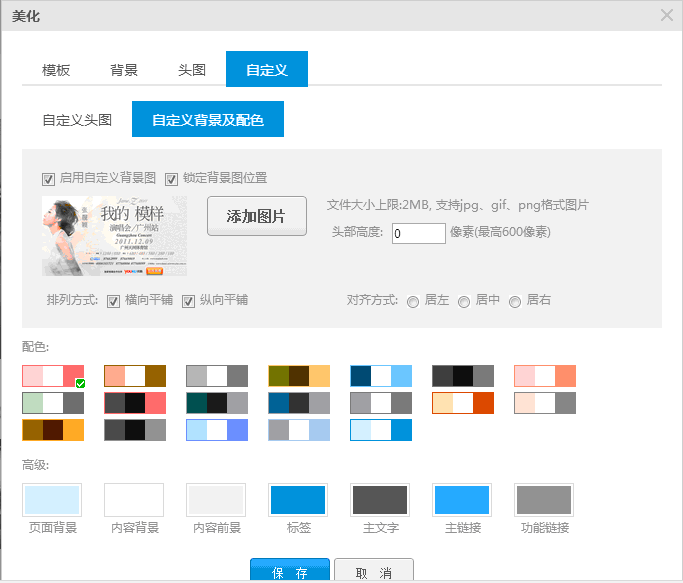Open the 背景 tab
683x583 pixels.
tap(124, 70)
